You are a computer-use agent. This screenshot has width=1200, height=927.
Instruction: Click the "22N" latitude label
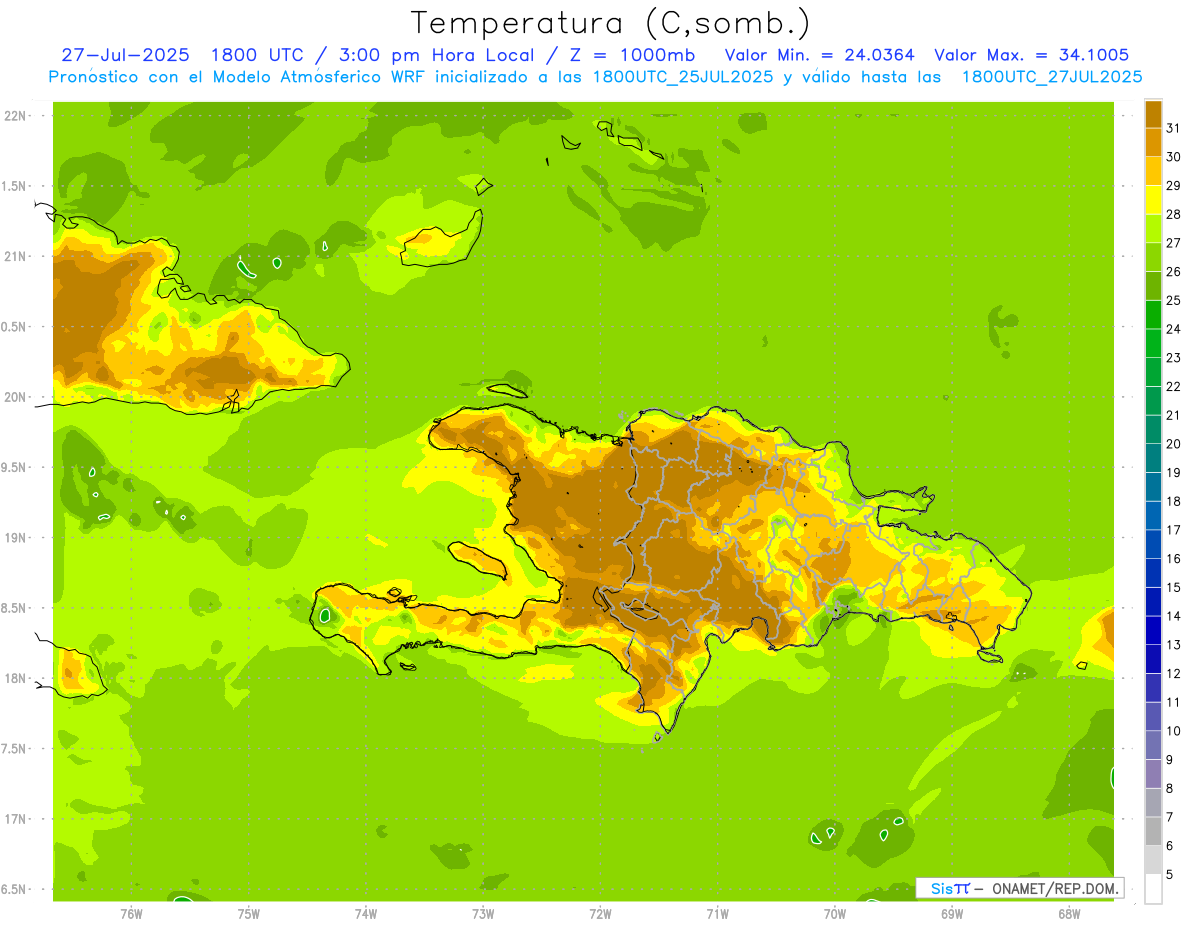[16, 116]
